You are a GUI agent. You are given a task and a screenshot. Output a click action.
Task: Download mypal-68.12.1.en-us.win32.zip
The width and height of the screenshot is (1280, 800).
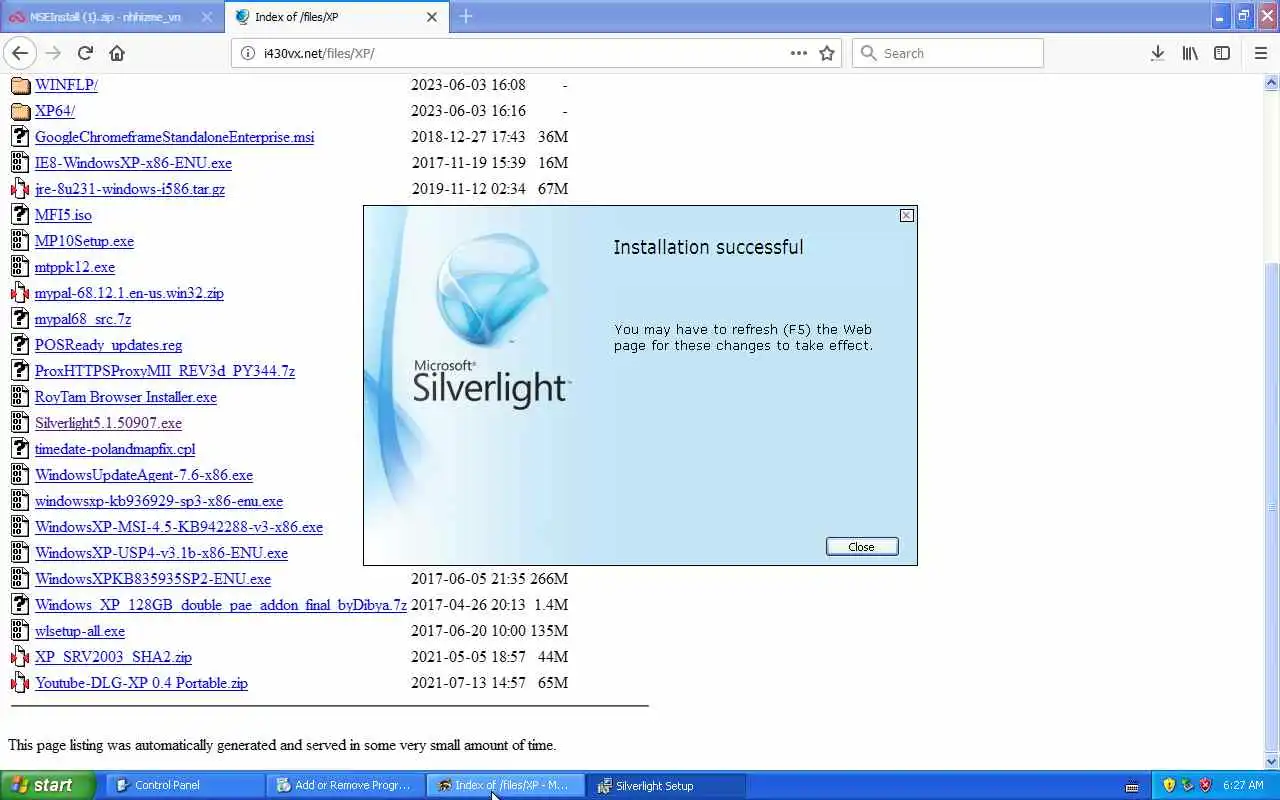click(x=129, y=293)
